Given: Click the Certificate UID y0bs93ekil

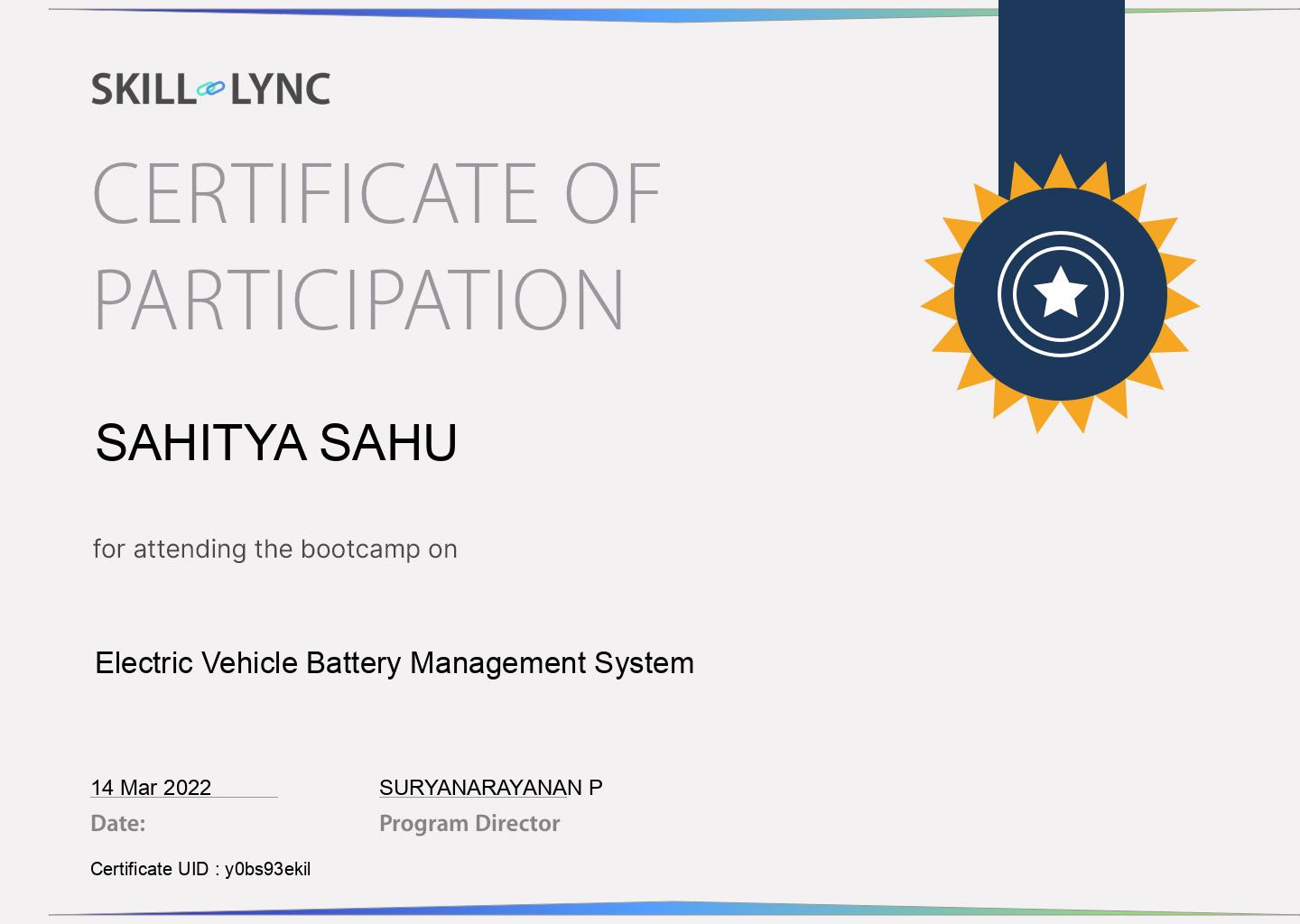Looking at the screenshot, I should click(200, 869).
